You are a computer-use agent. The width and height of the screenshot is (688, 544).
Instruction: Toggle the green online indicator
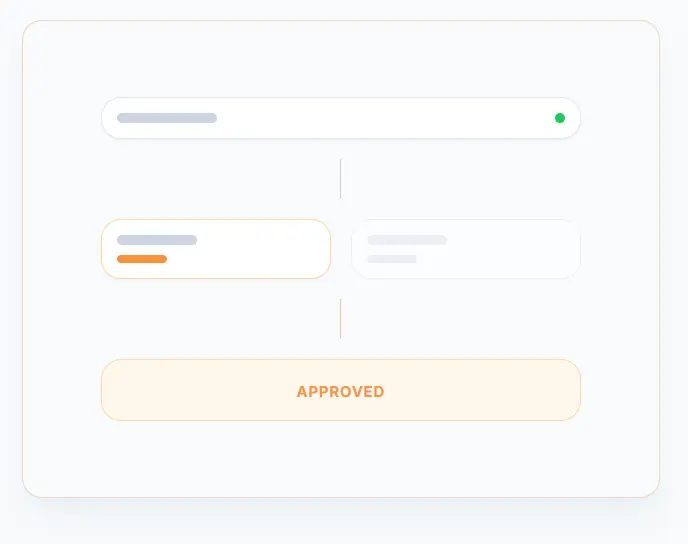[560, 118]
